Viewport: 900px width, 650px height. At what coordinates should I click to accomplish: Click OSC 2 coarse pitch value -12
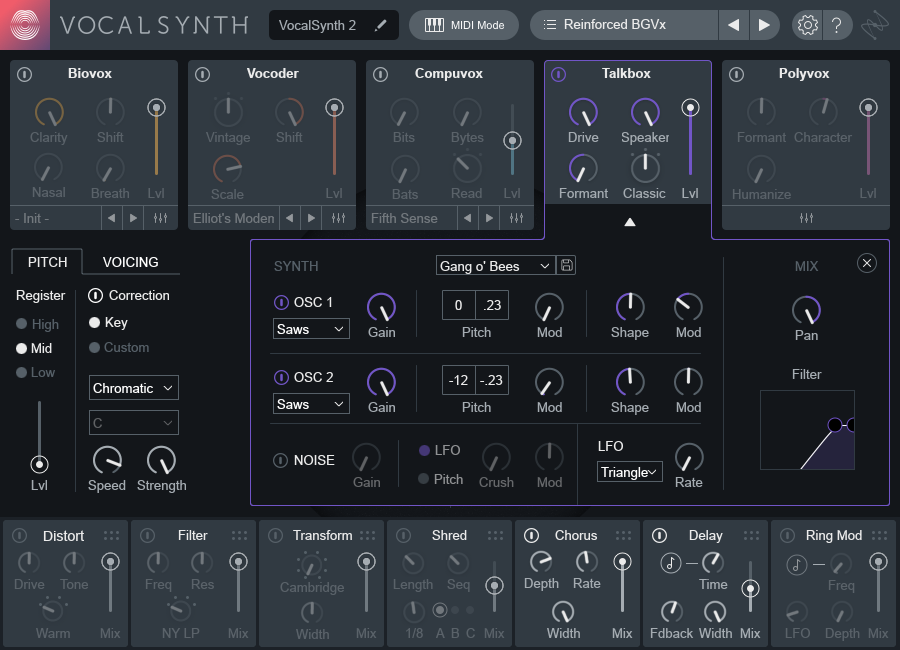pos(459,380)
